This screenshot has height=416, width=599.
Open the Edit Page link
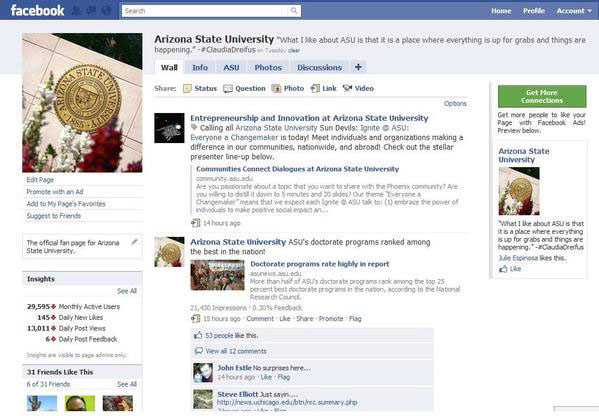pos(40,180)
